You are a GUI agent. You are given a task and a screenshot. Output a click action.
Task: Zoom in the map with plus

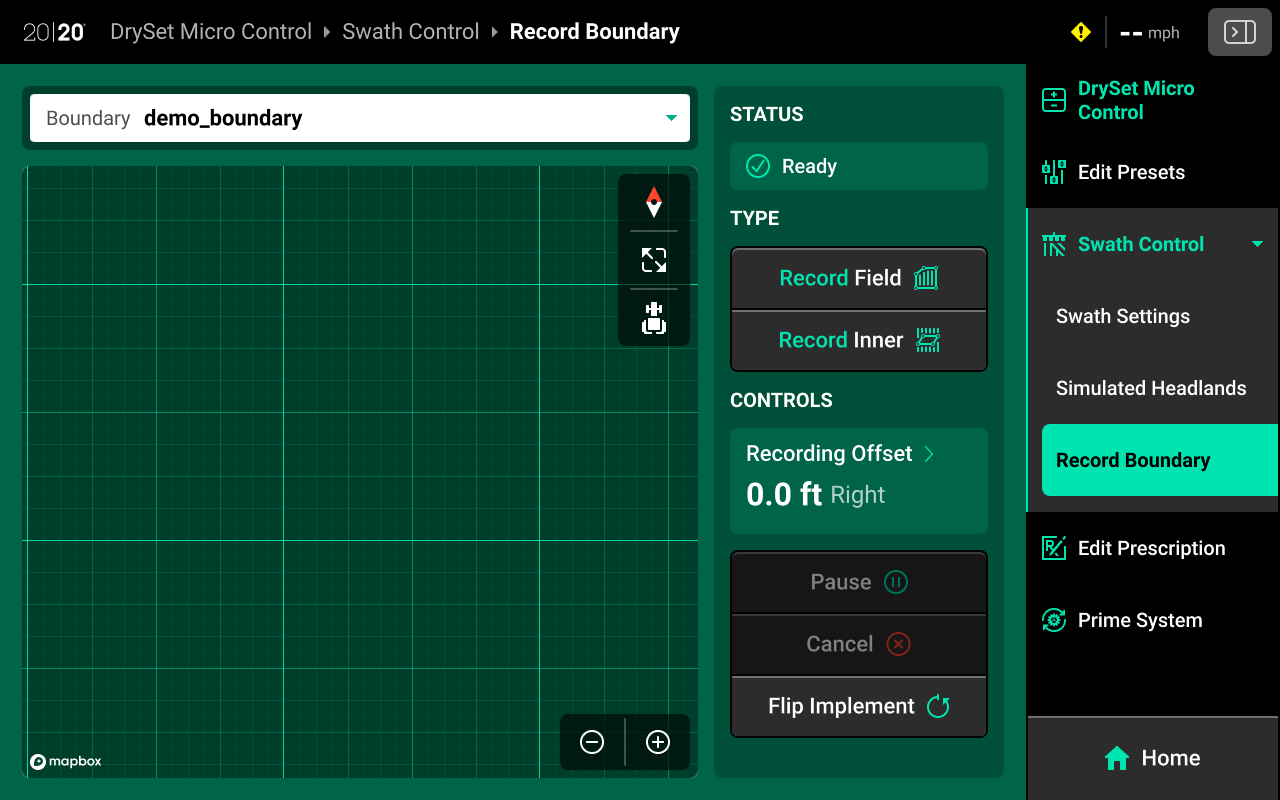[657, 742]
